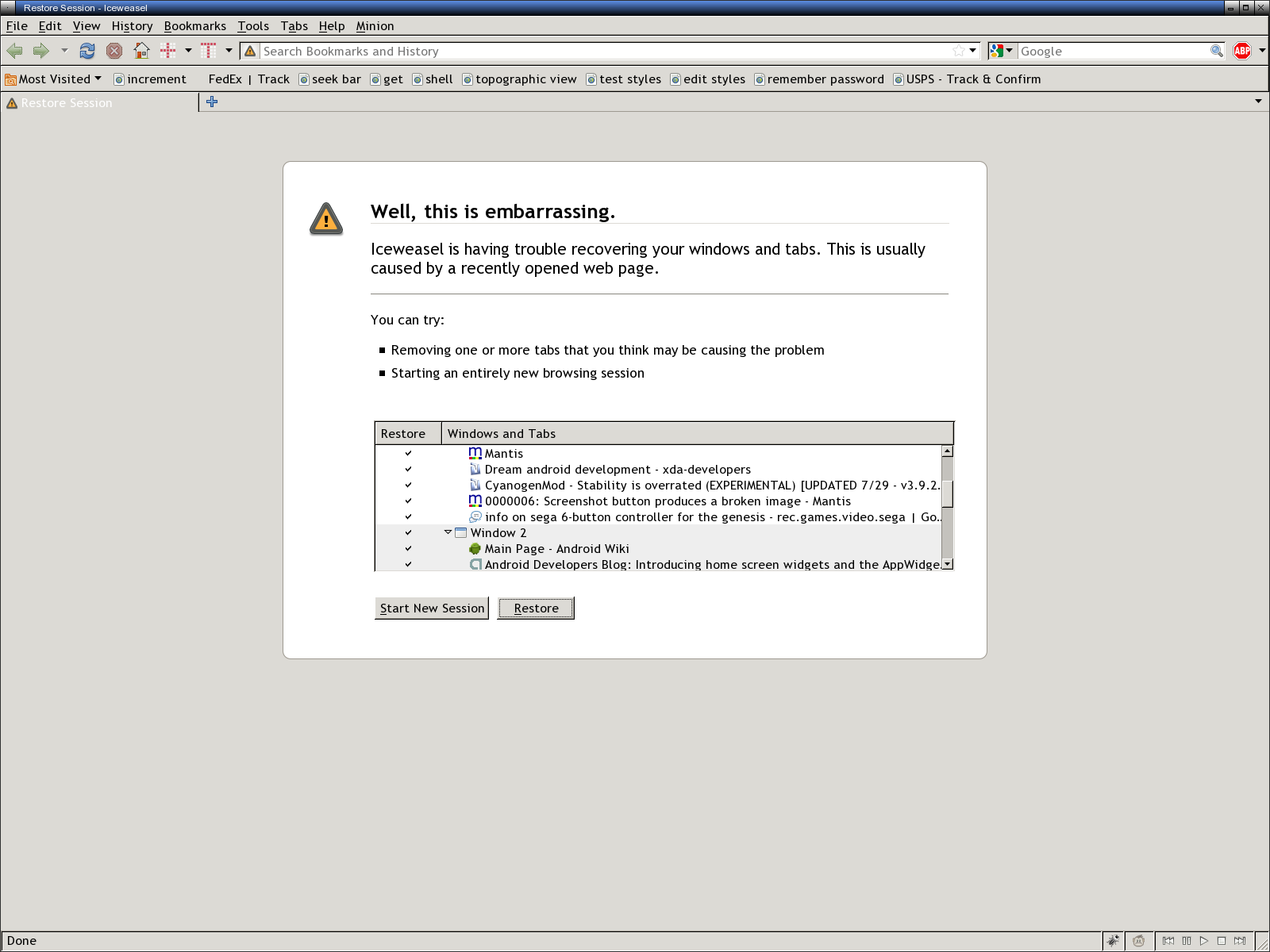Collapse the Window 2 tree node
This screenshot has height=952, width=1270.
point(448,532)
